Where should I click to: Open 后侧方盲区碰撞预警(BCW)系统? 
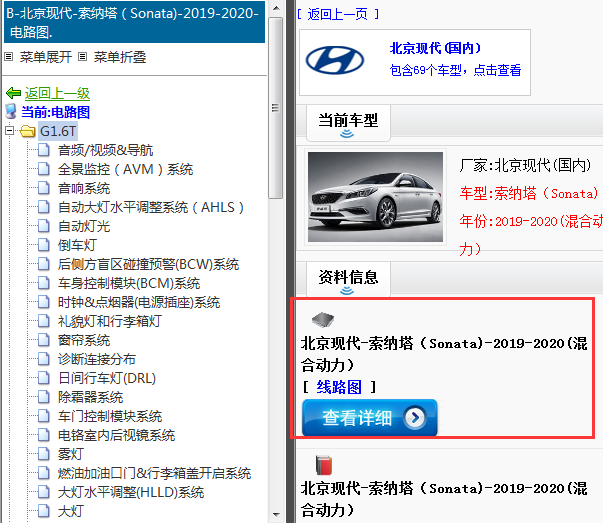coord(148,264)
